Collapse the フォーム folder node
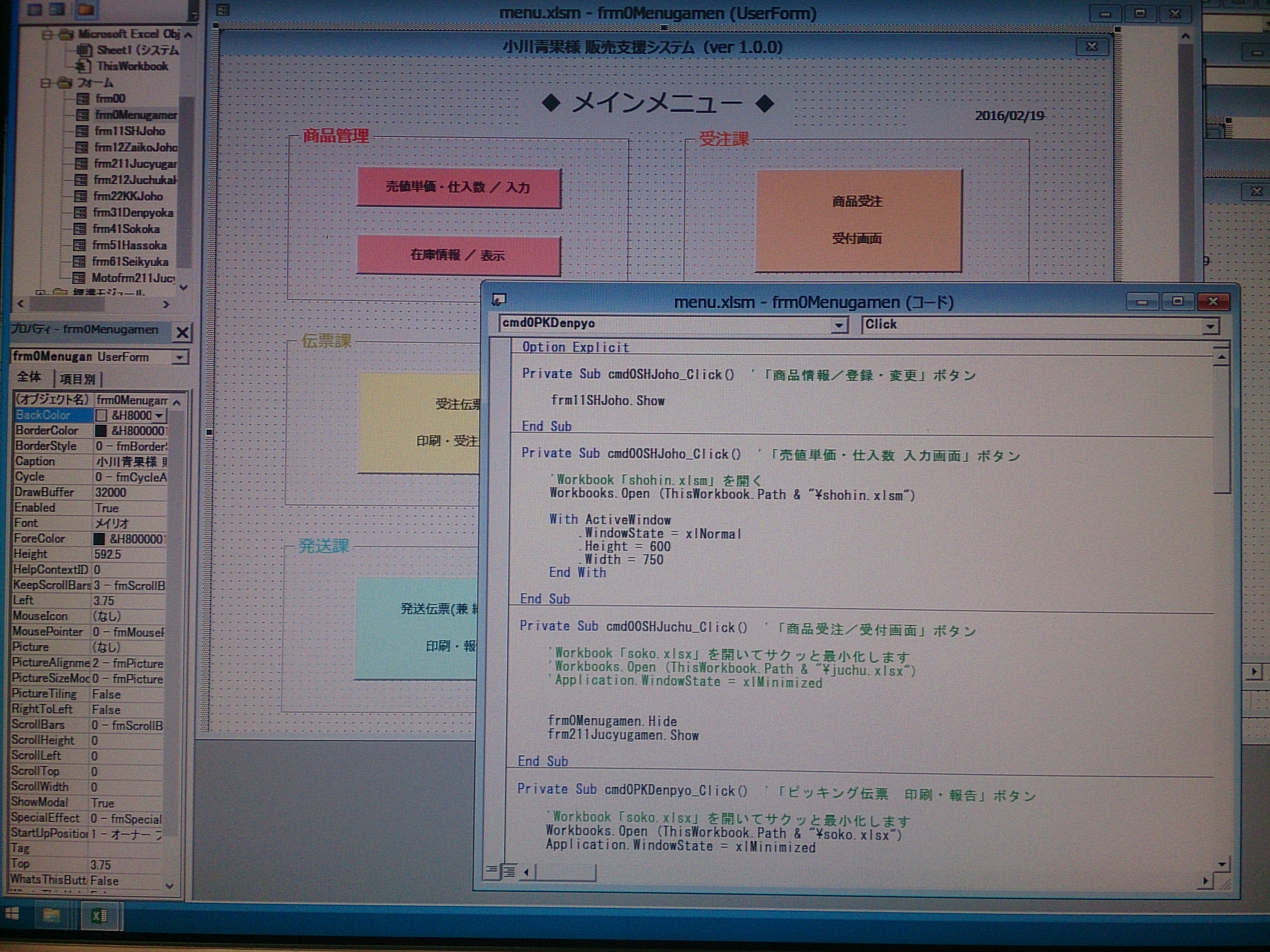 pos(46,83)
